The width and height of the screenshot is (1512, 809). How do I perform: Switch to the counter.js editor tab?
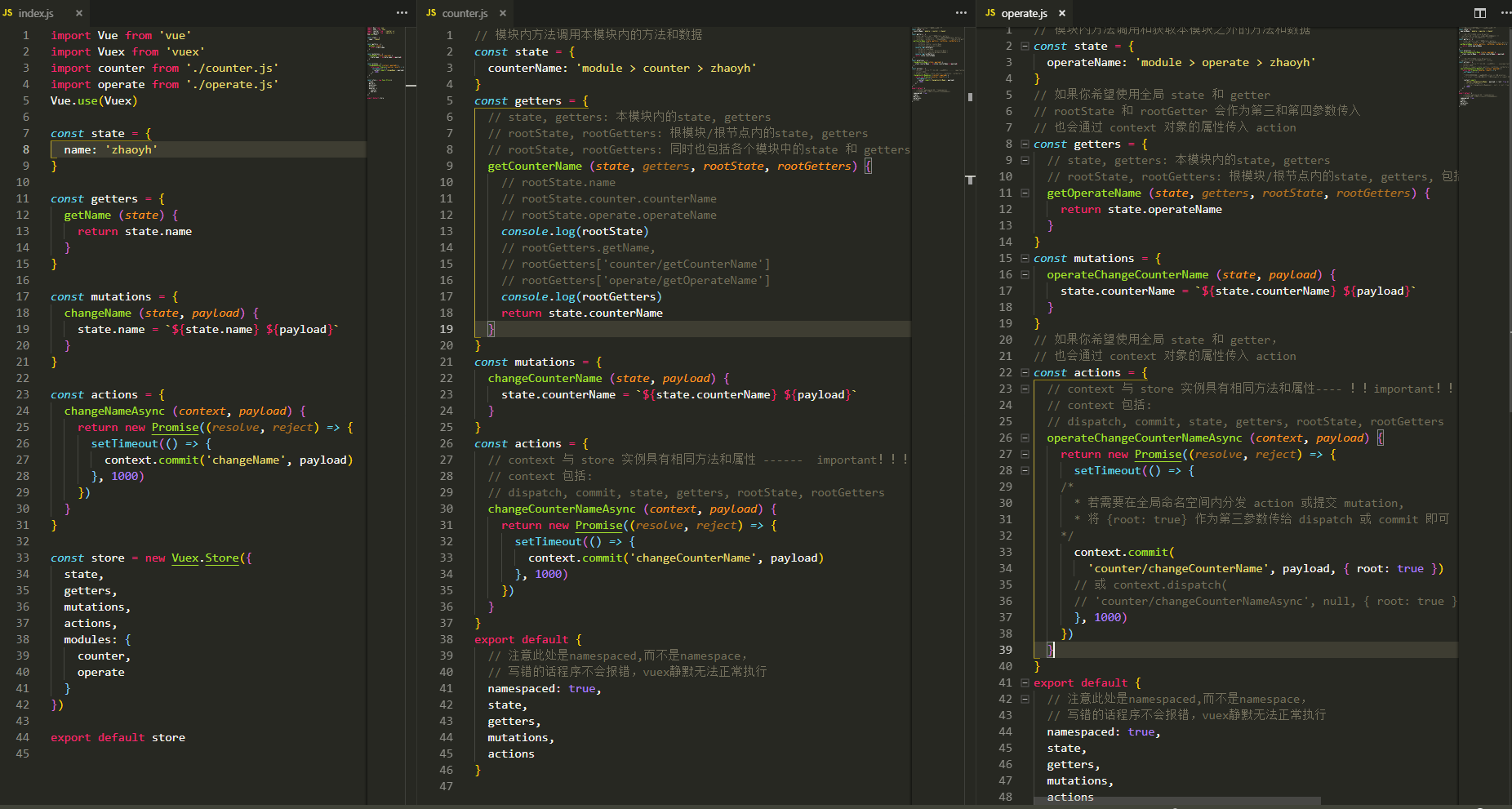(466, 13)
